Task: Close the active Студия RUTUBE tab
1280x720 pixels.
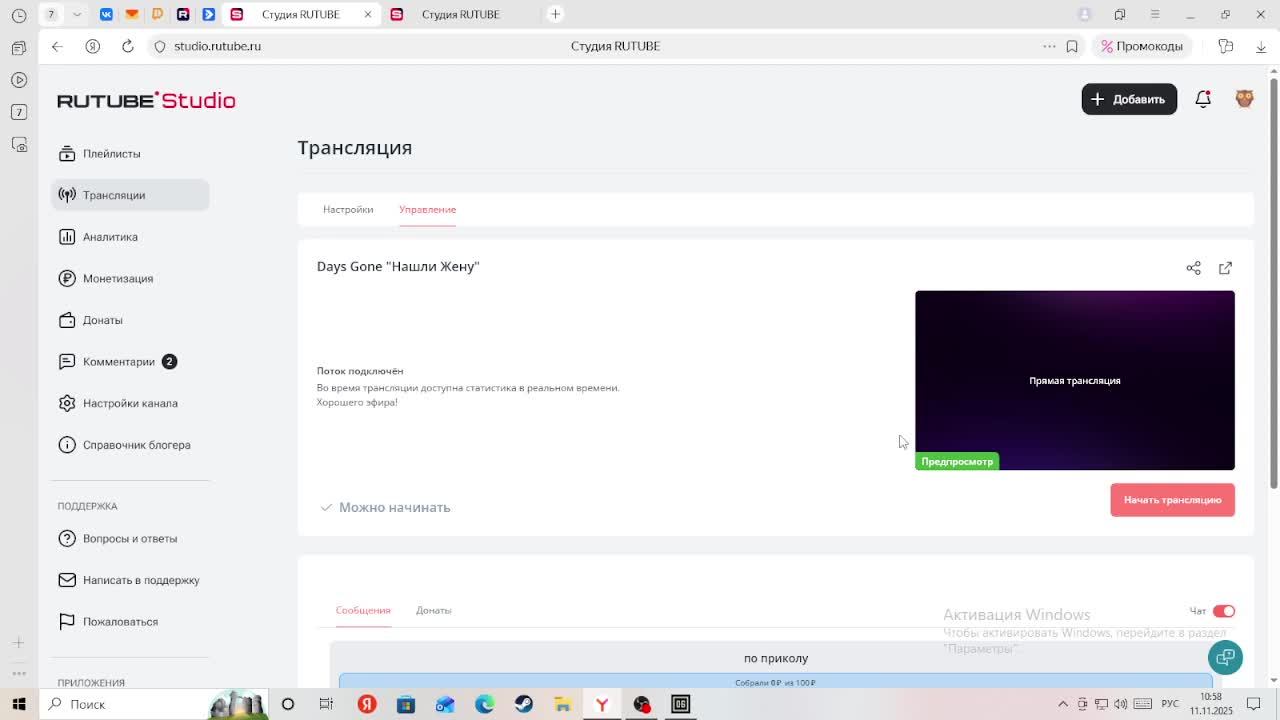Action: [x=368, y=14]
